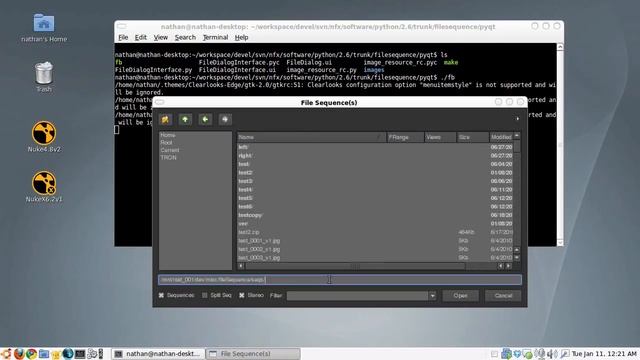The height and width of the screenshot is (360, 640).
Task: Select Root in the bookmarks list
Action: [x=166, y=142]
